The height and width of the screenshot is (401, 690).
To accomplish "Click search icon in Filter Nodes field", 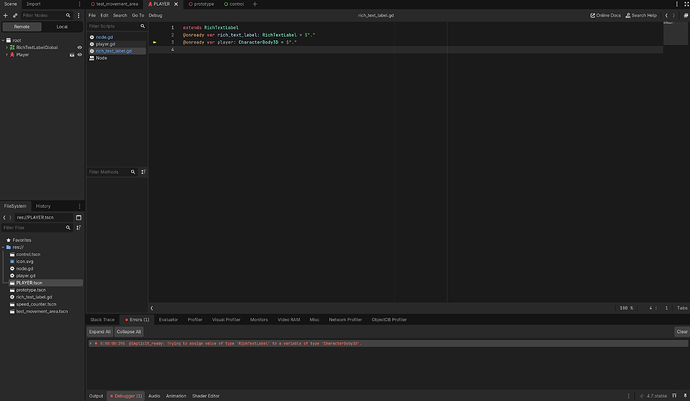I will pos(68,15).
